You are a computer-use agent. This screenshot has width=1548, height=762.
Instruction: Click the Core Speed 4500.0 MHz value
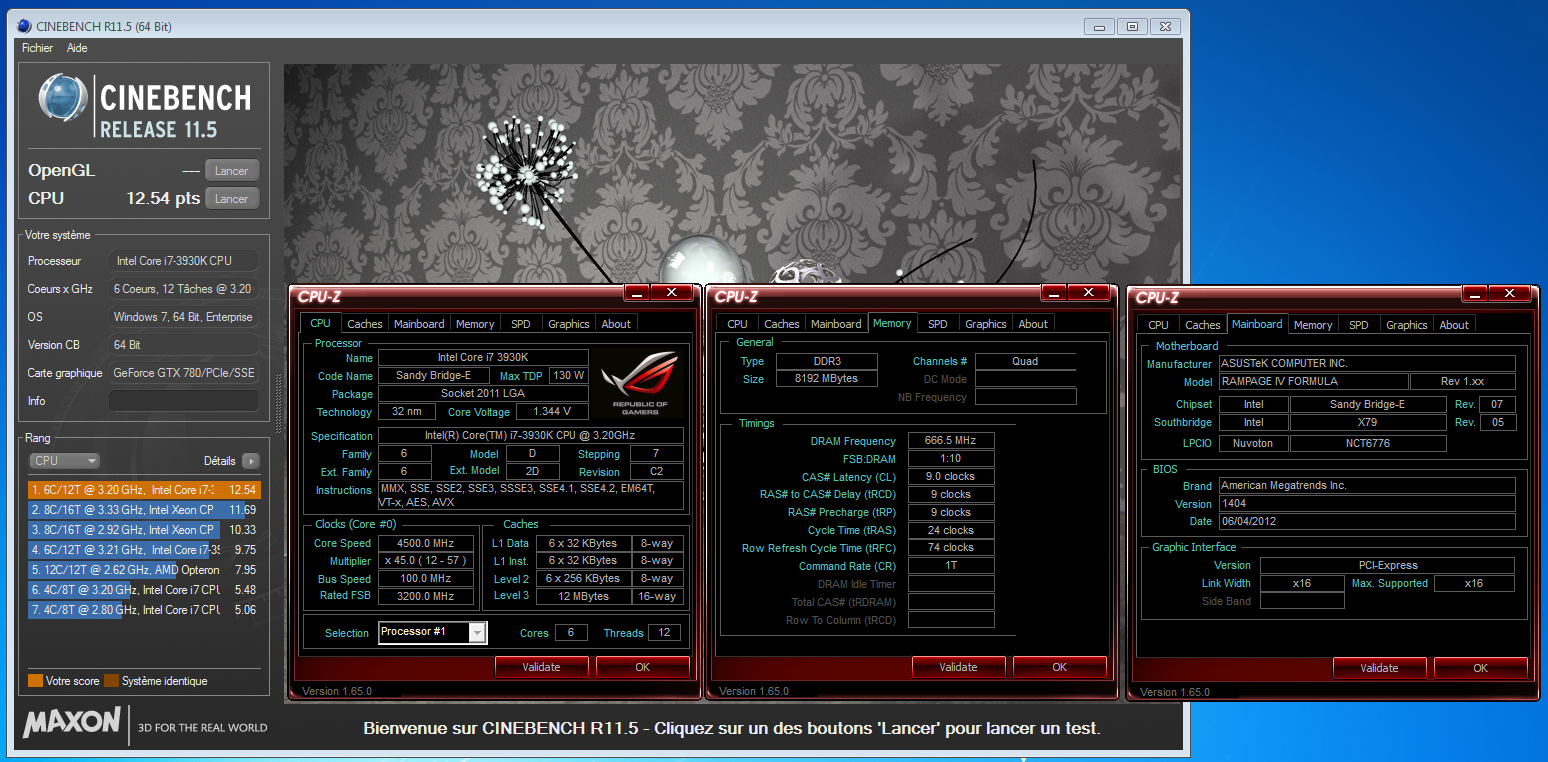(x=424, y=544)
